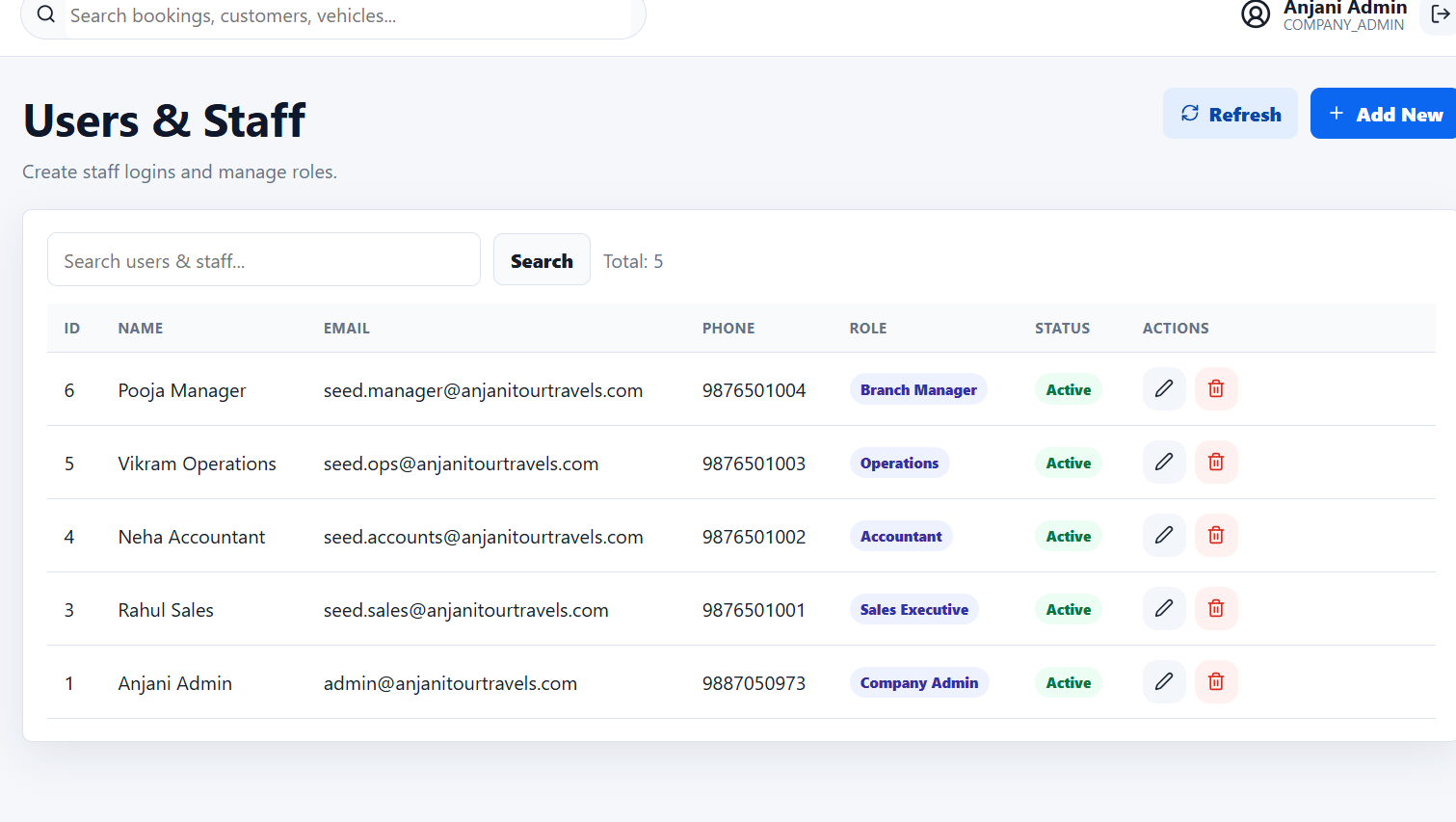Edit Neha Accountant user
The width and height of the screenshot is (1456, 822).
tap(1164, 536)
